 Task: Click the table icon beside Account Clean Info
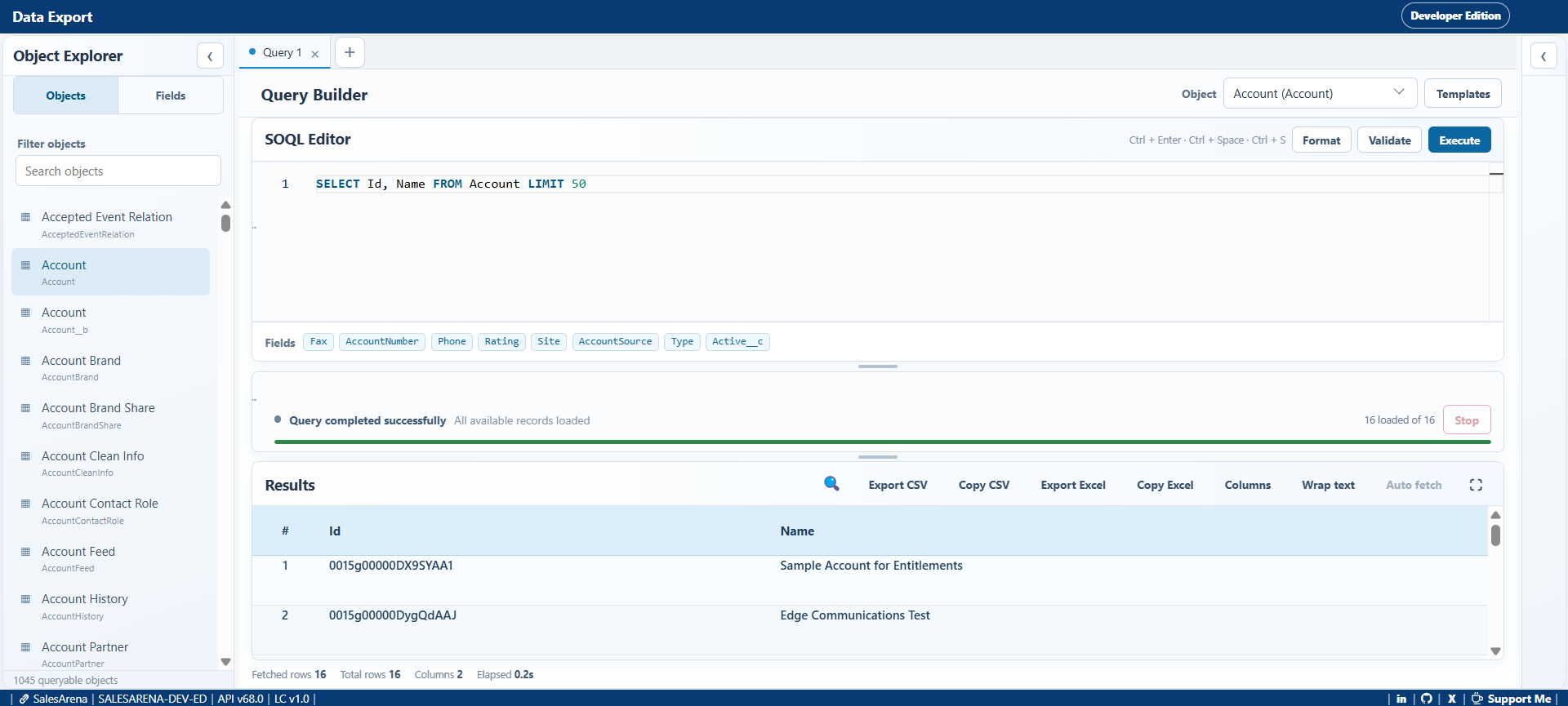pyautogui.click(x=25, y=456)
